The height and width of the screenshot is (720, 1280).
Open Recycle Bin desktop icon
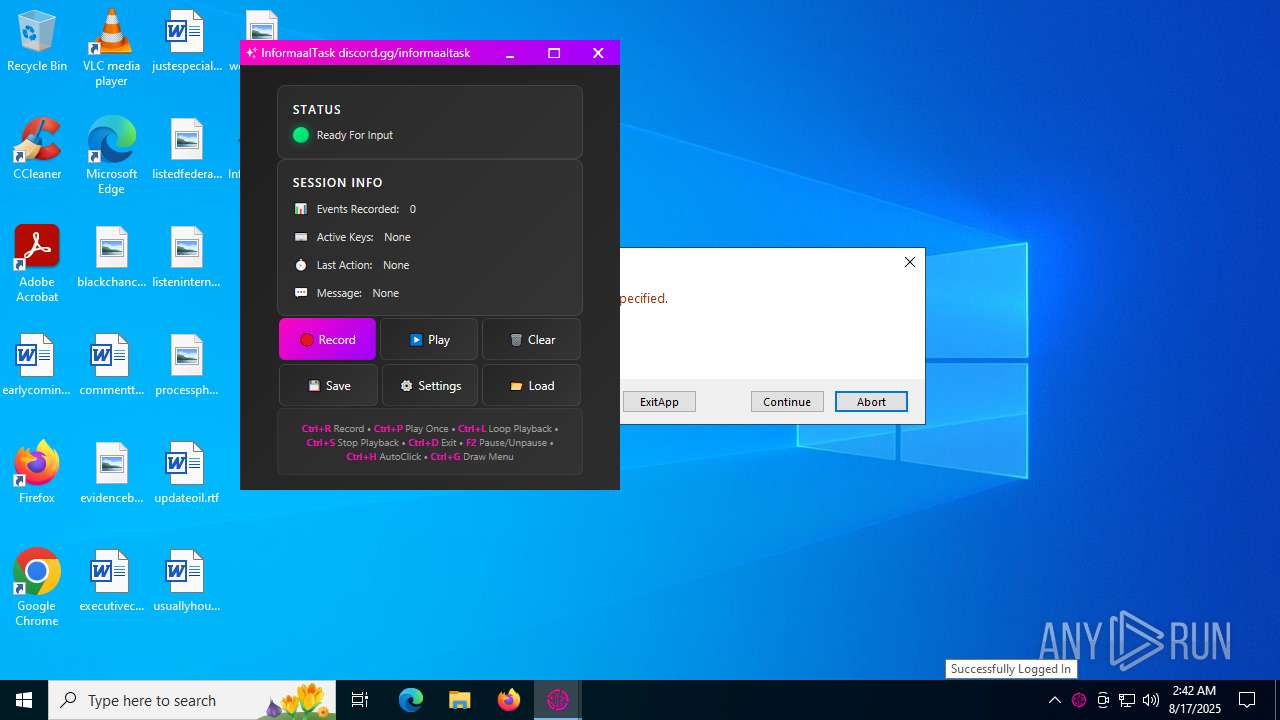[x=37, y=42]
